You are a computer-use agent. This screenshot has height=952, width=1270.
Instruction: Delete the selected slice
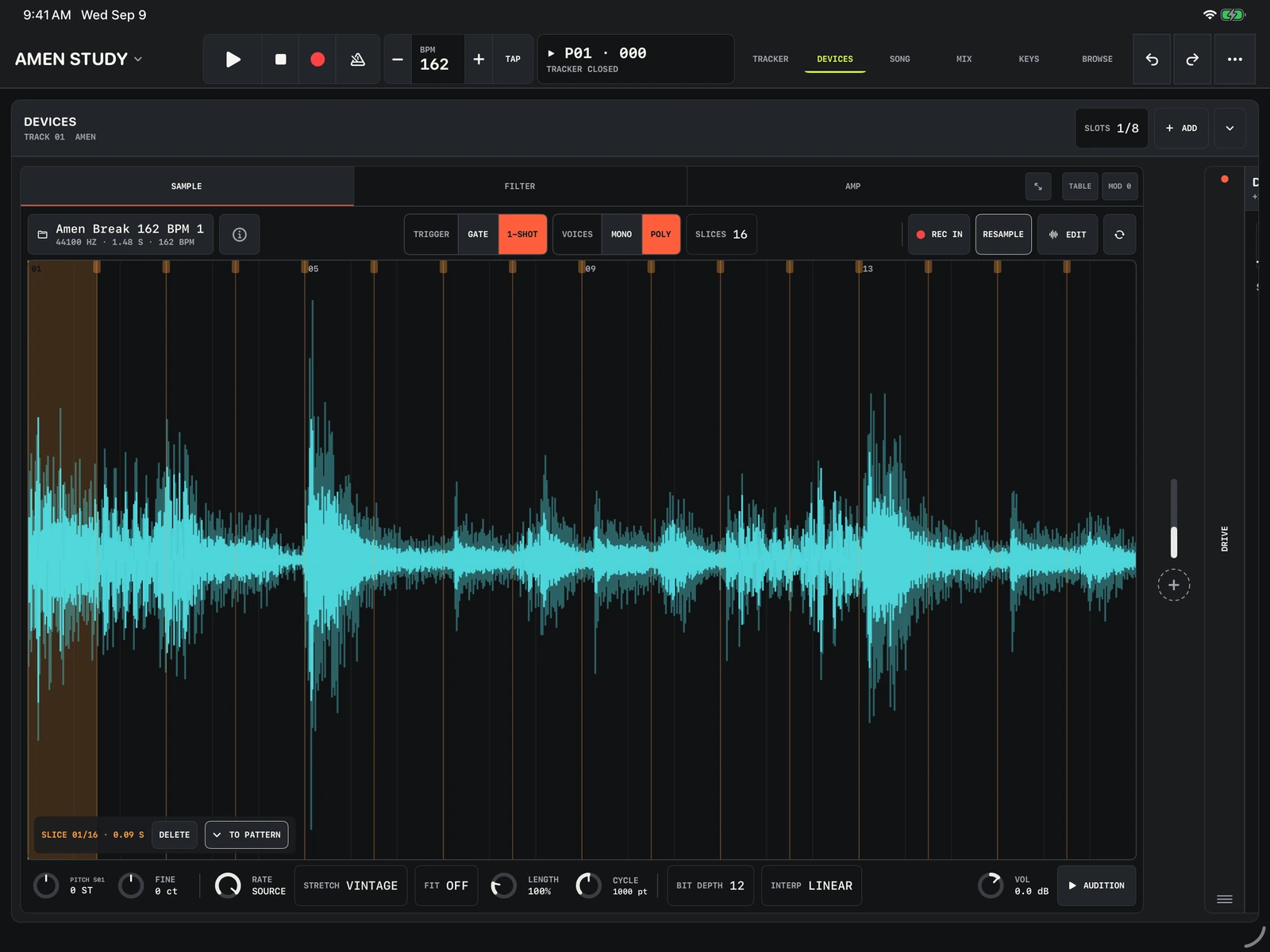(175, 835)
